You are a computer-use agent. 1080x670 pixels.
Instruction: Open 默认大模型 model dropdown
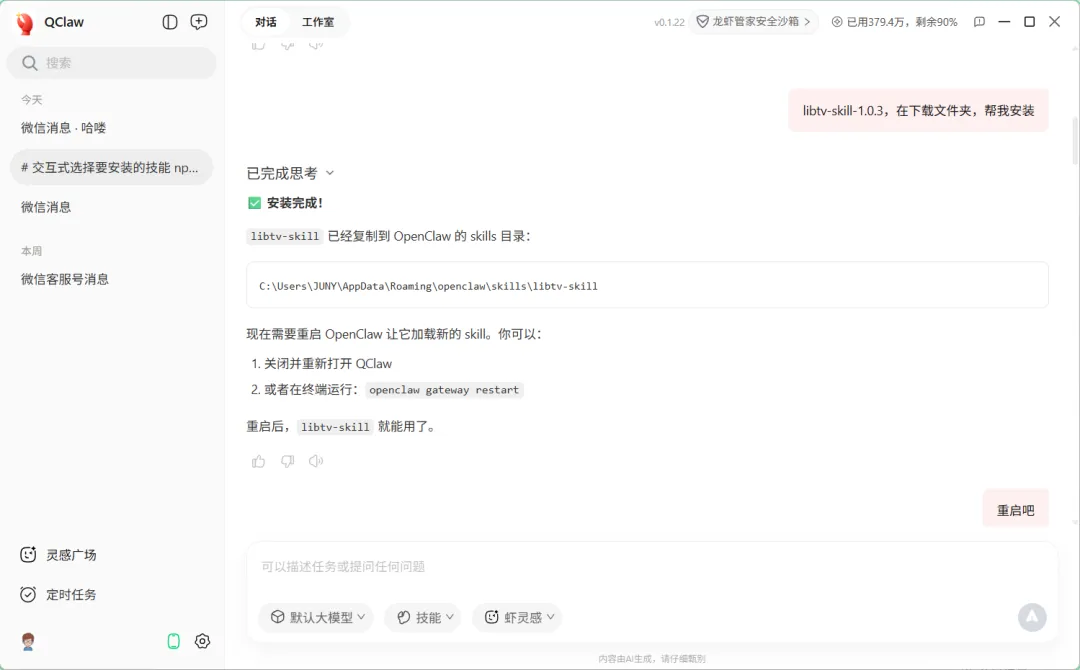tap(316, 617)
